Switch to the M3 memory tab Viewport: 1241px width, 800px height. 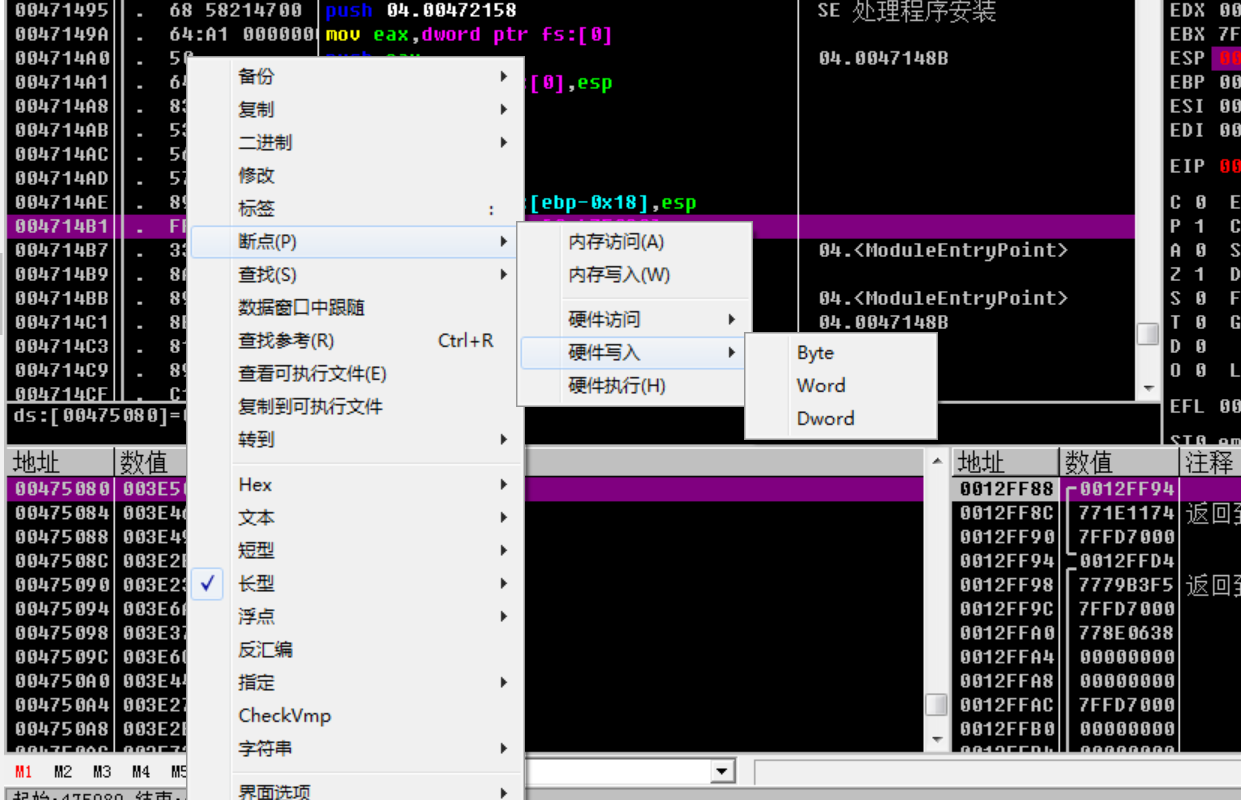pyautogui.click(x=102, y=772)
